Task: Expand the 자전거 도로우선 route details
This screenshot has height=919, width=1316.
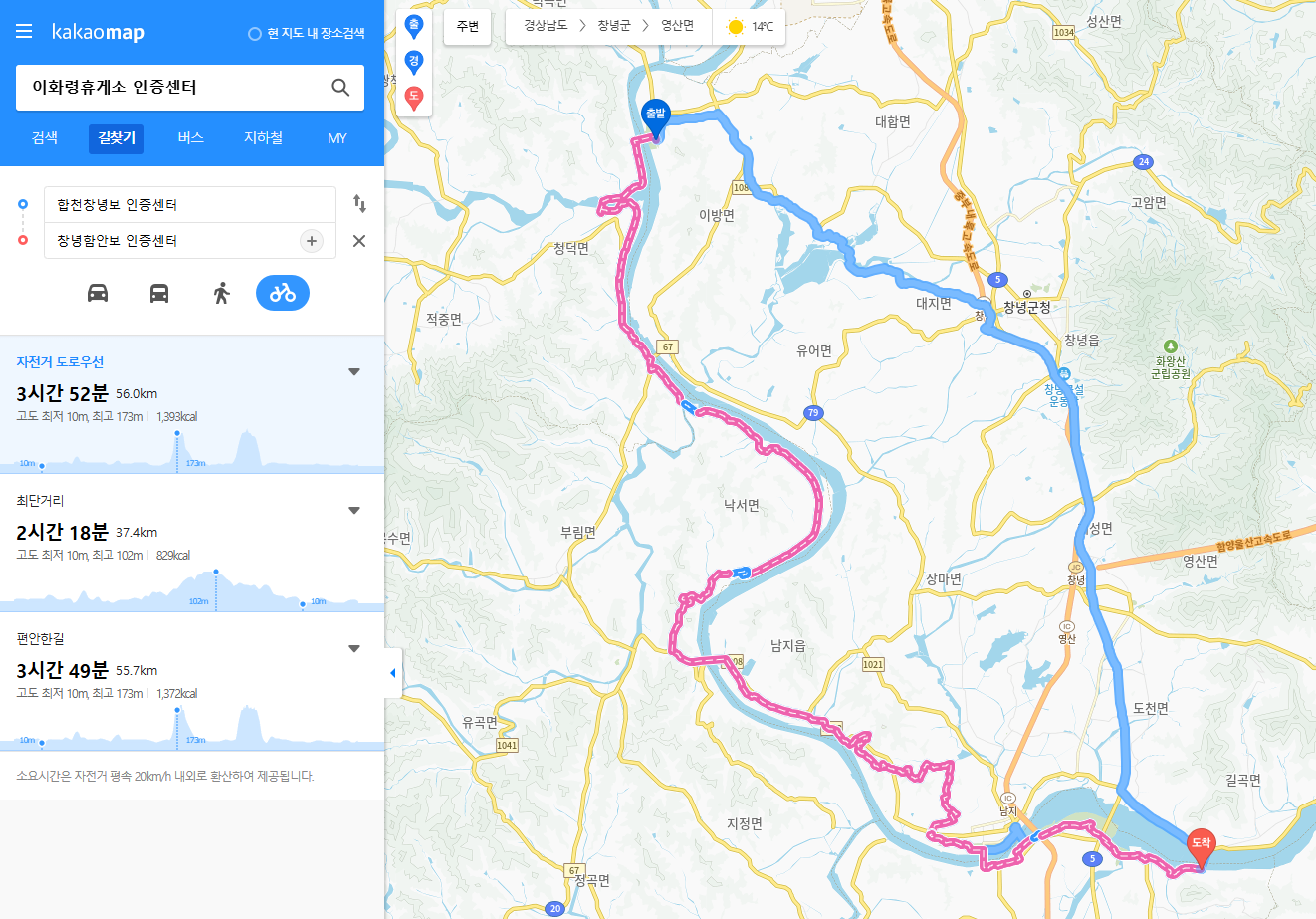Action: point(354,372)
